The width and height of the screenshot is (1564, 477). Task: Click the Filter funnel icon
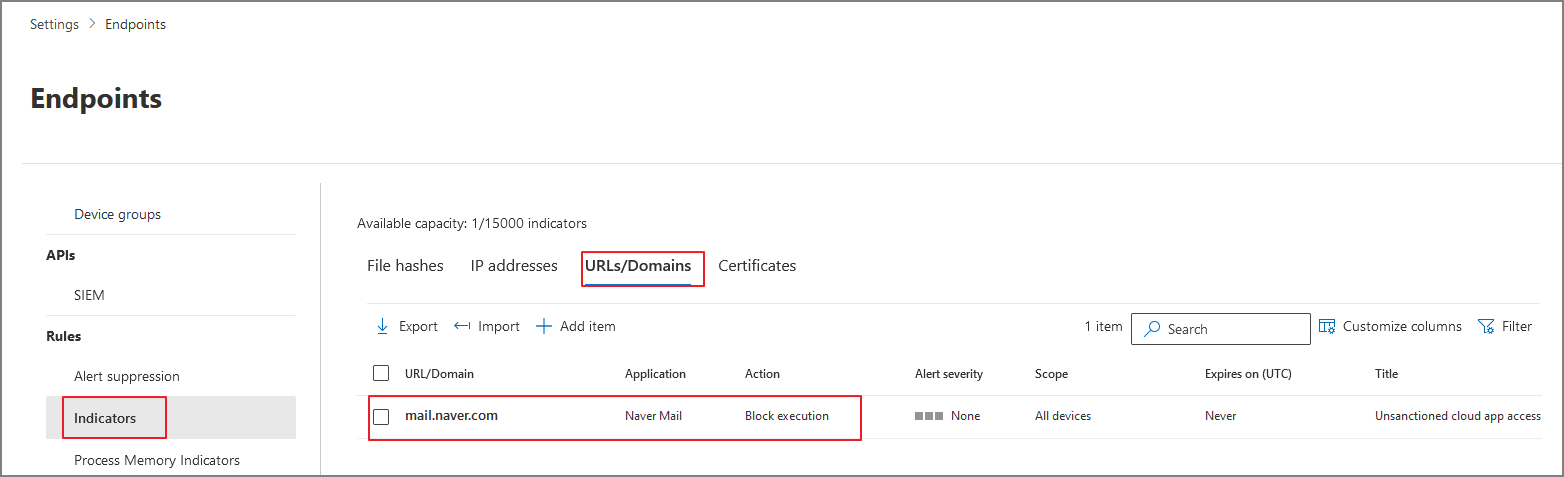pyautogui.click(x=1486, y=326)
